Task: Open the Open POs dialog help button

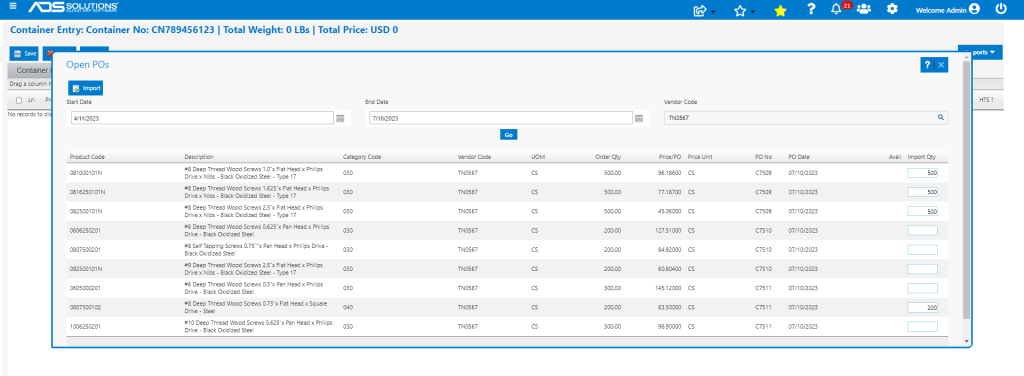Action: click(927, 65)
